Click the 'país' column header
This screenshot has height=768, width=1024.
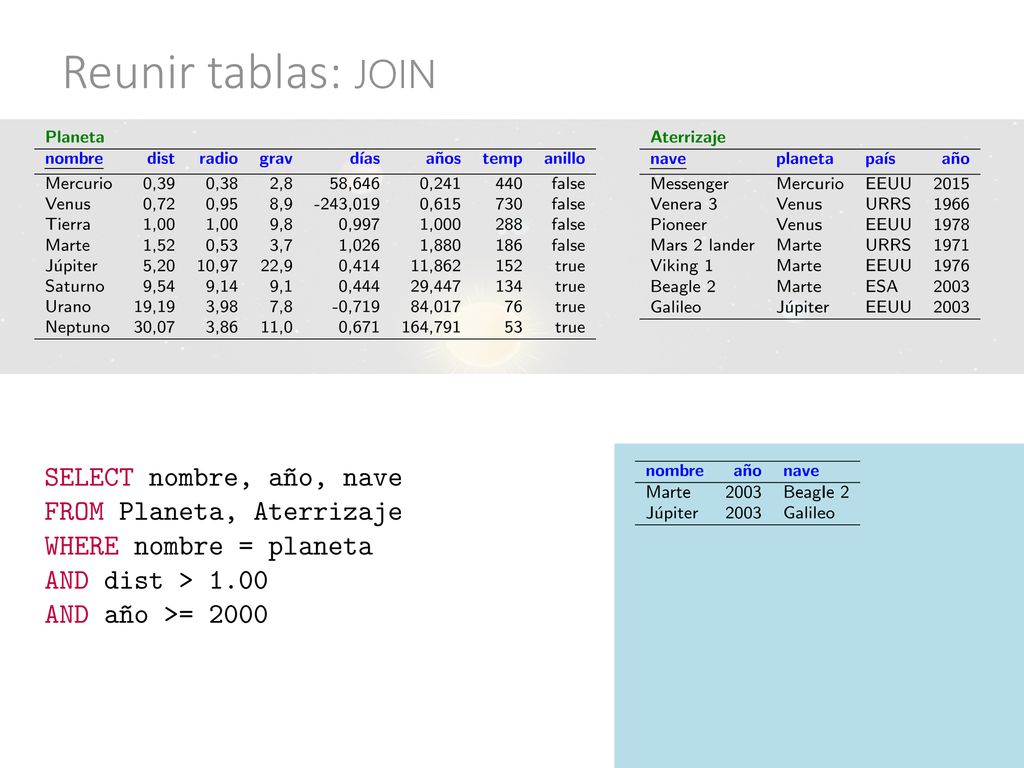880,159
